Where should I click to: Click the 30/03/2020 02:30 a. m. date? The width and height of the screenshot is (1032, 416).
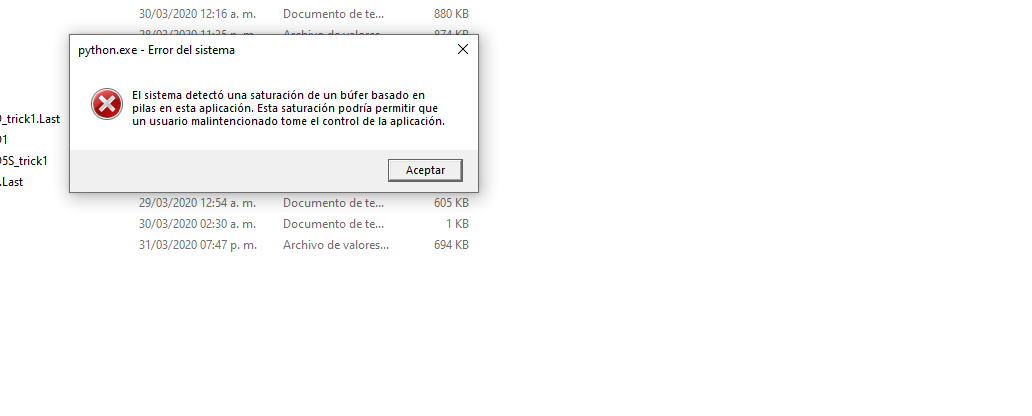(197, 224)
